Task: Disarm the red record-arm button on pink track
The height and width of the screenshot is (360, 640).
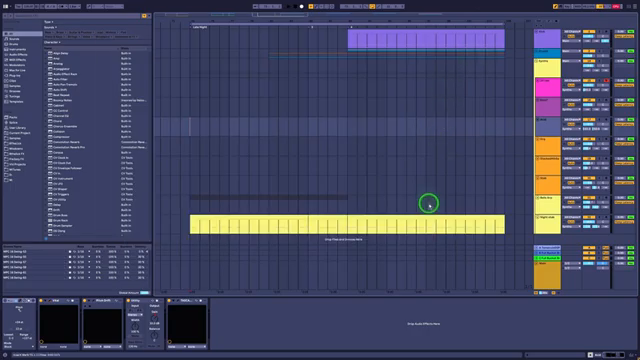Action: pyautogui.click(x=607, y=81)
